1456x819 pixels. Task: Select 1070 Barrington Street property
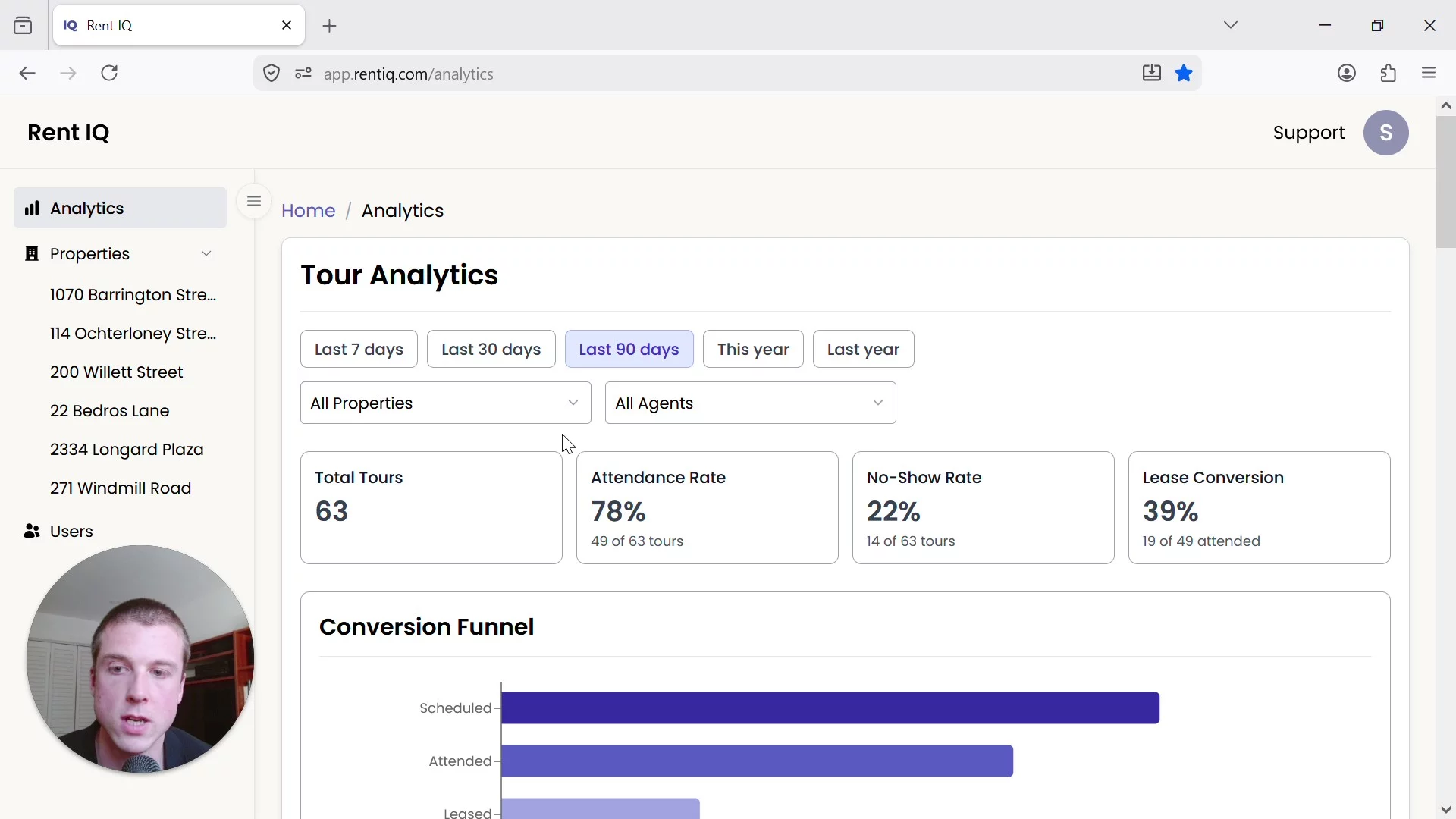[133, 295]
